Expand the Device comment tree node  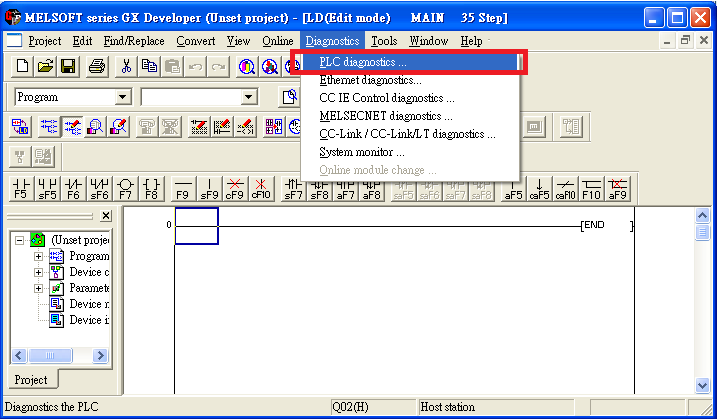pyautogui.click(x=38, y=272)
